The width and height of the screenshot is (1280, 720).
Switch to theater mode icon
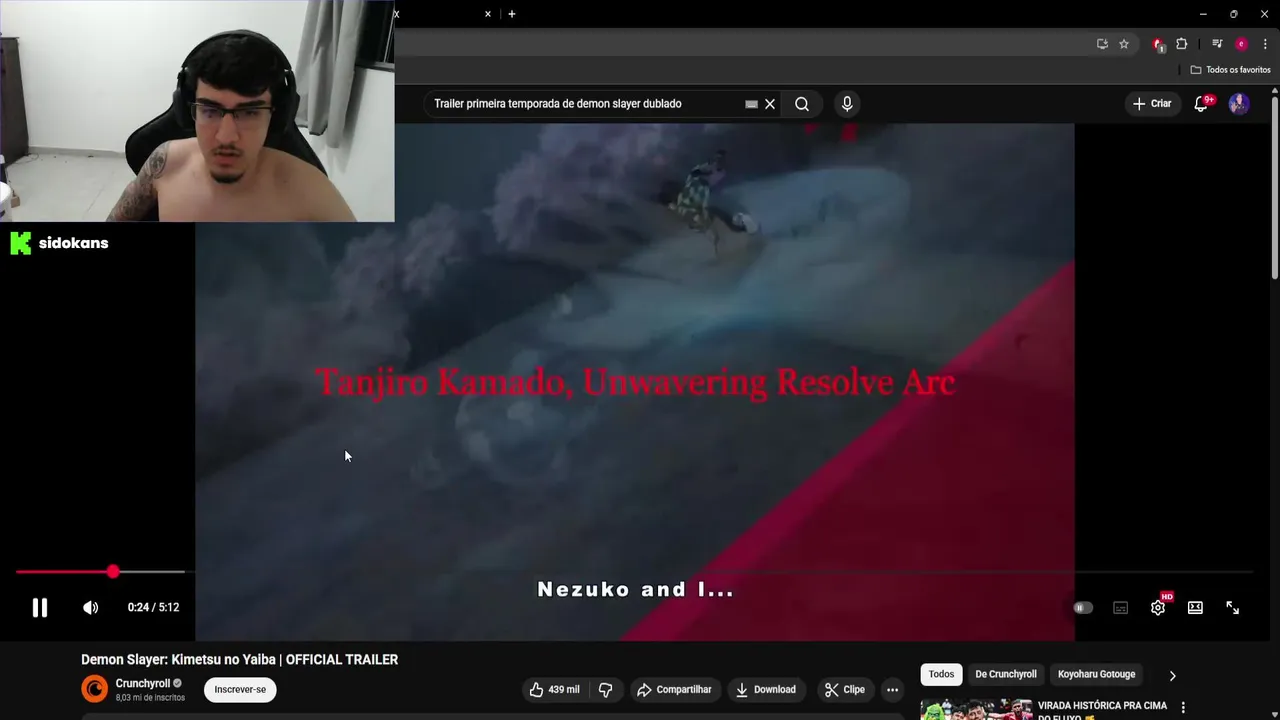(x=1195, y=607)
